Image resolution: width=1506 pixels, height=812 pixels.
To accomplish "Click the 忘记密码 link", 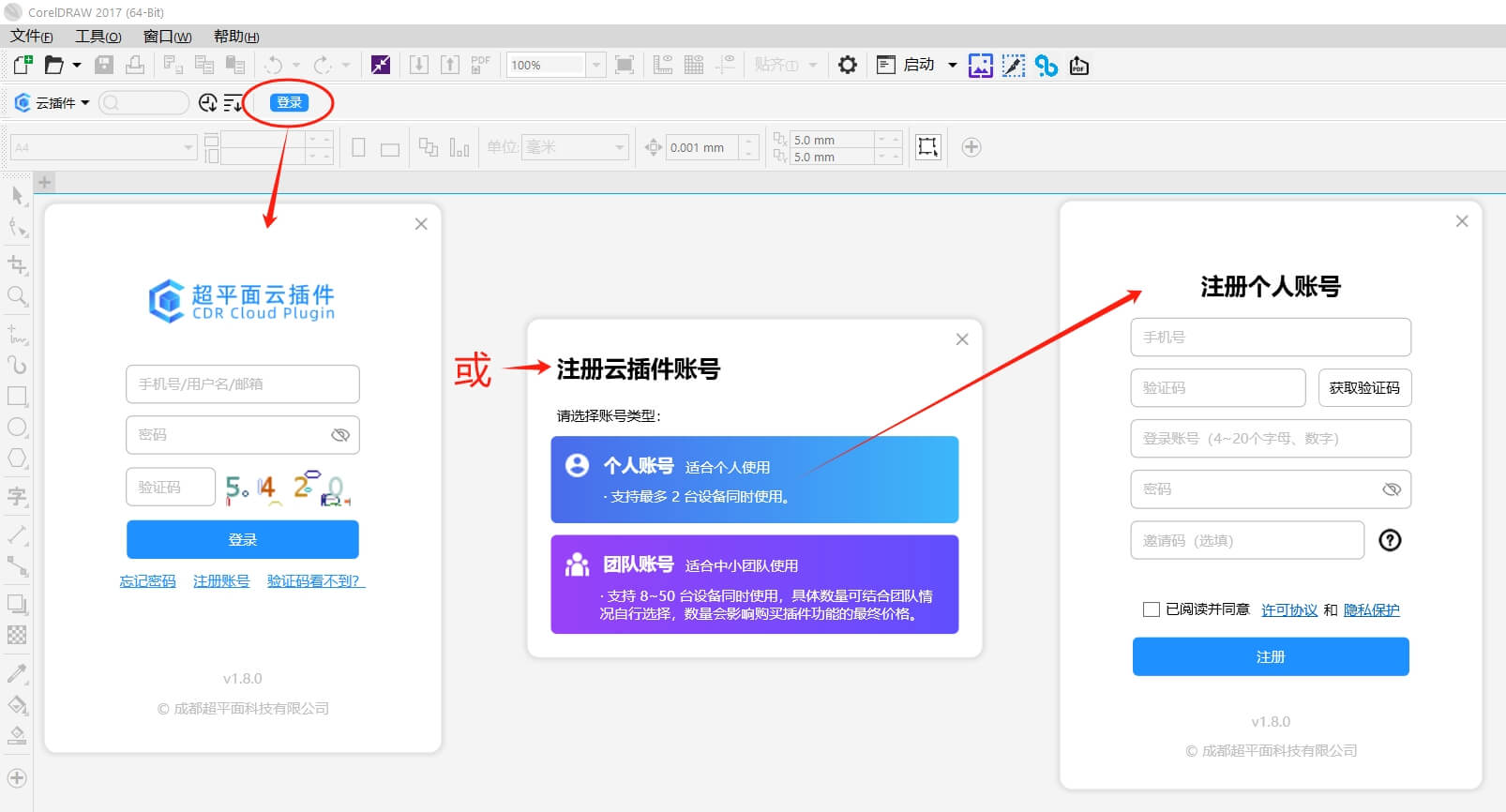I will point(147,581).
